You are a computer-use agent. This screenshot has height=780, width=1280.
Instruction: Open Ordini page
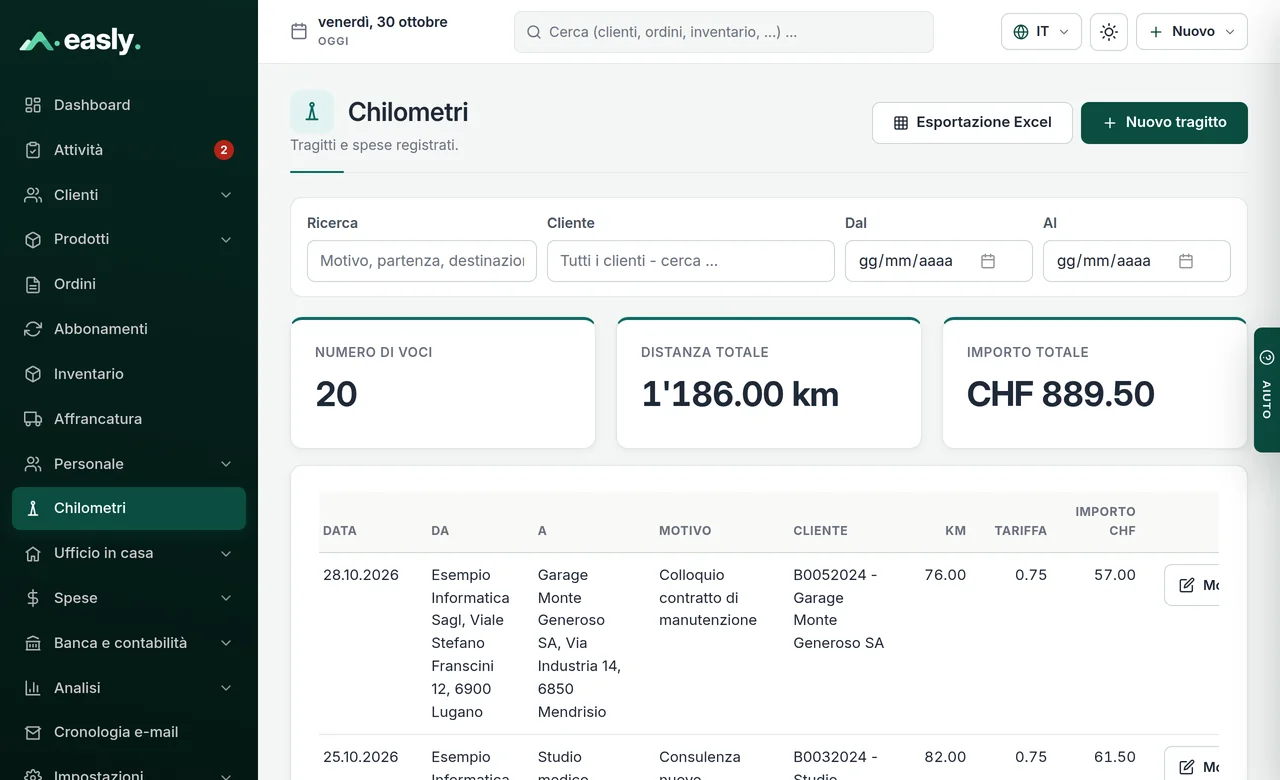128,284
